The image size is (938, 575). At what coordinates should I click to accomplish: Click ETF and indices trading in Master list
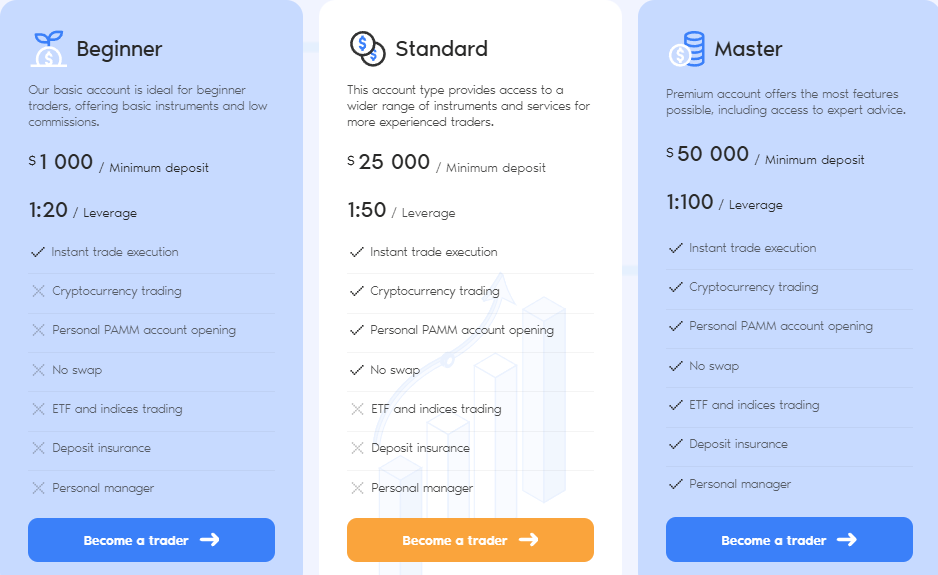coord(754,405)
